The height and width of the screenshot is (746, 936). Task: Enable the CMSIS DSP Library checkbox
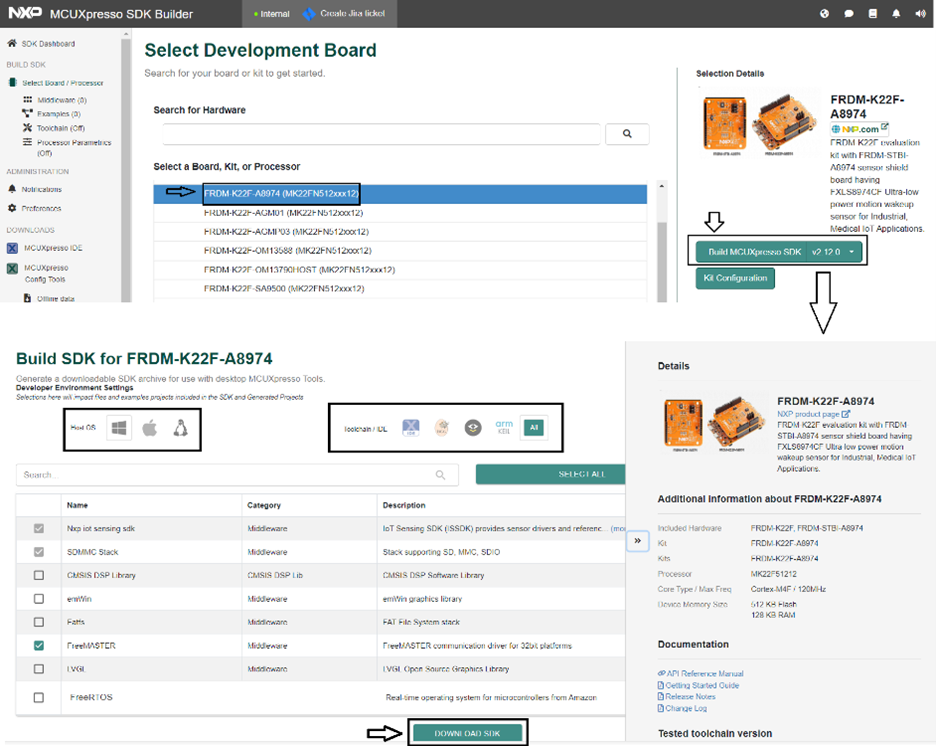coord(39,575)
